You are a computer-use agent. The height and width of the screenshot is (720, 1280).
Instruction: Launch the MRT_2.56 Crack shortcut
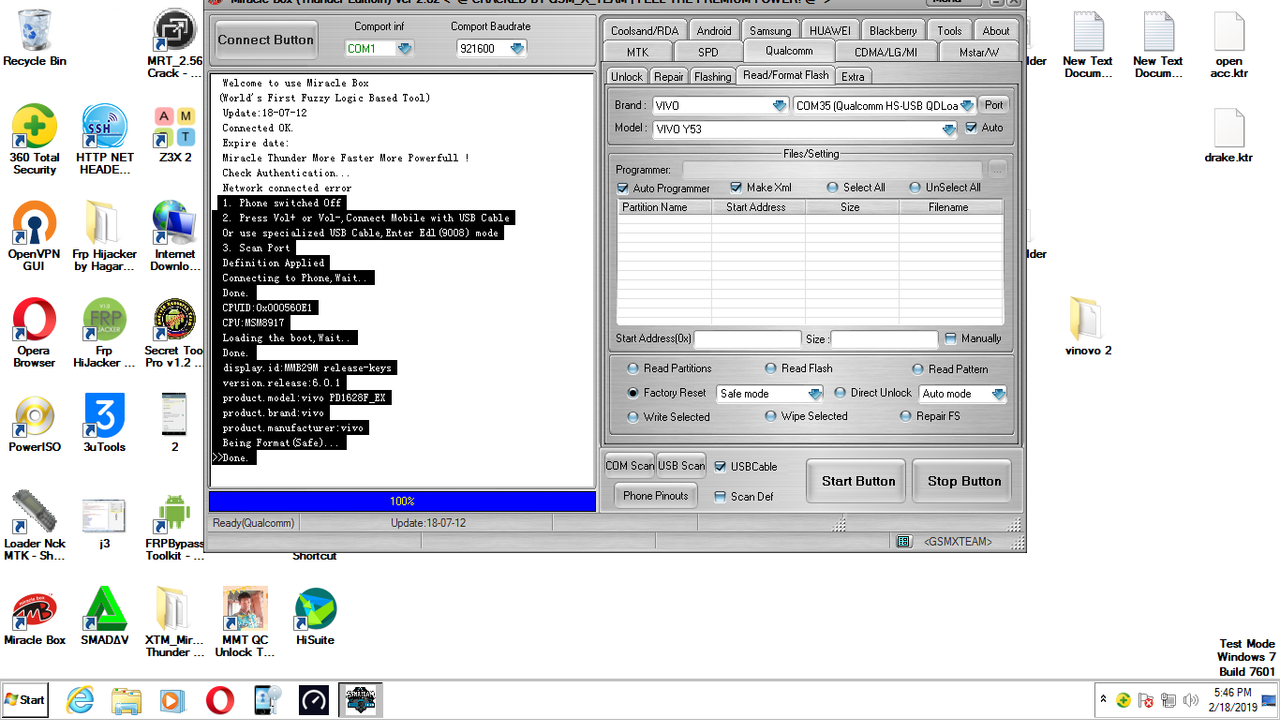click(x=174, y=44)
